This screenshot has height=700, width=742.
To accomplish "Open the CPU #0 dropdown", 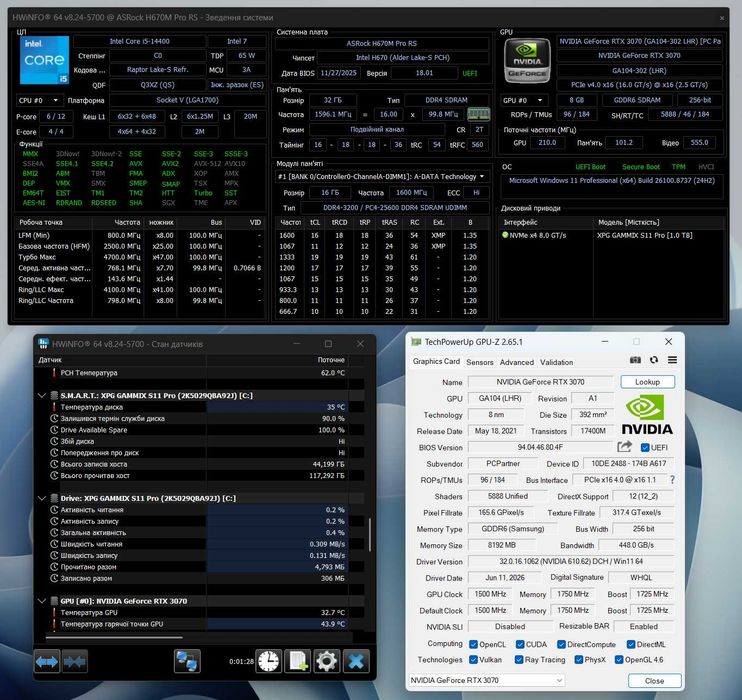I will 39,100.
